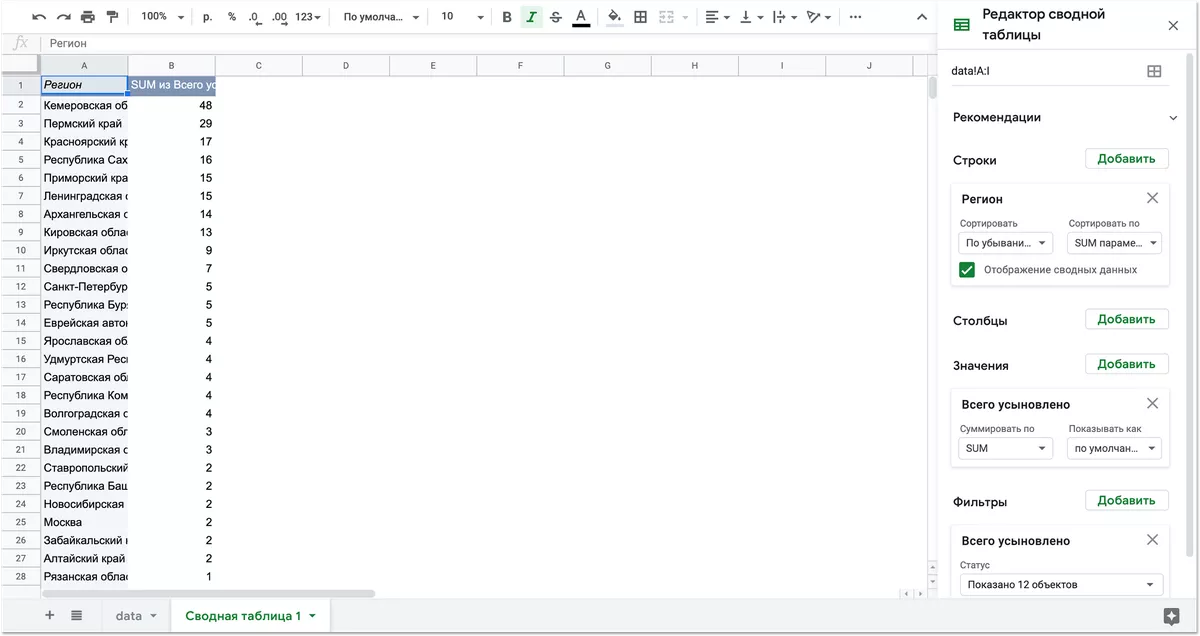The height and width of the screenshot is (636, 1200).
Task: Add a new sheet
Action: 49,616
